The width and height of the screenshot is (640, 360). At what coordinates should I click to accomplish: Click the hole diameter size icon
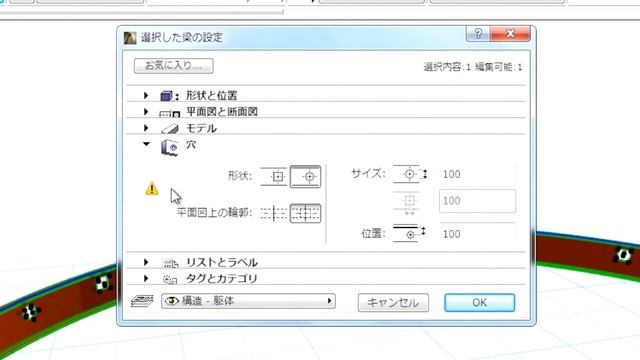click(410, 174)
